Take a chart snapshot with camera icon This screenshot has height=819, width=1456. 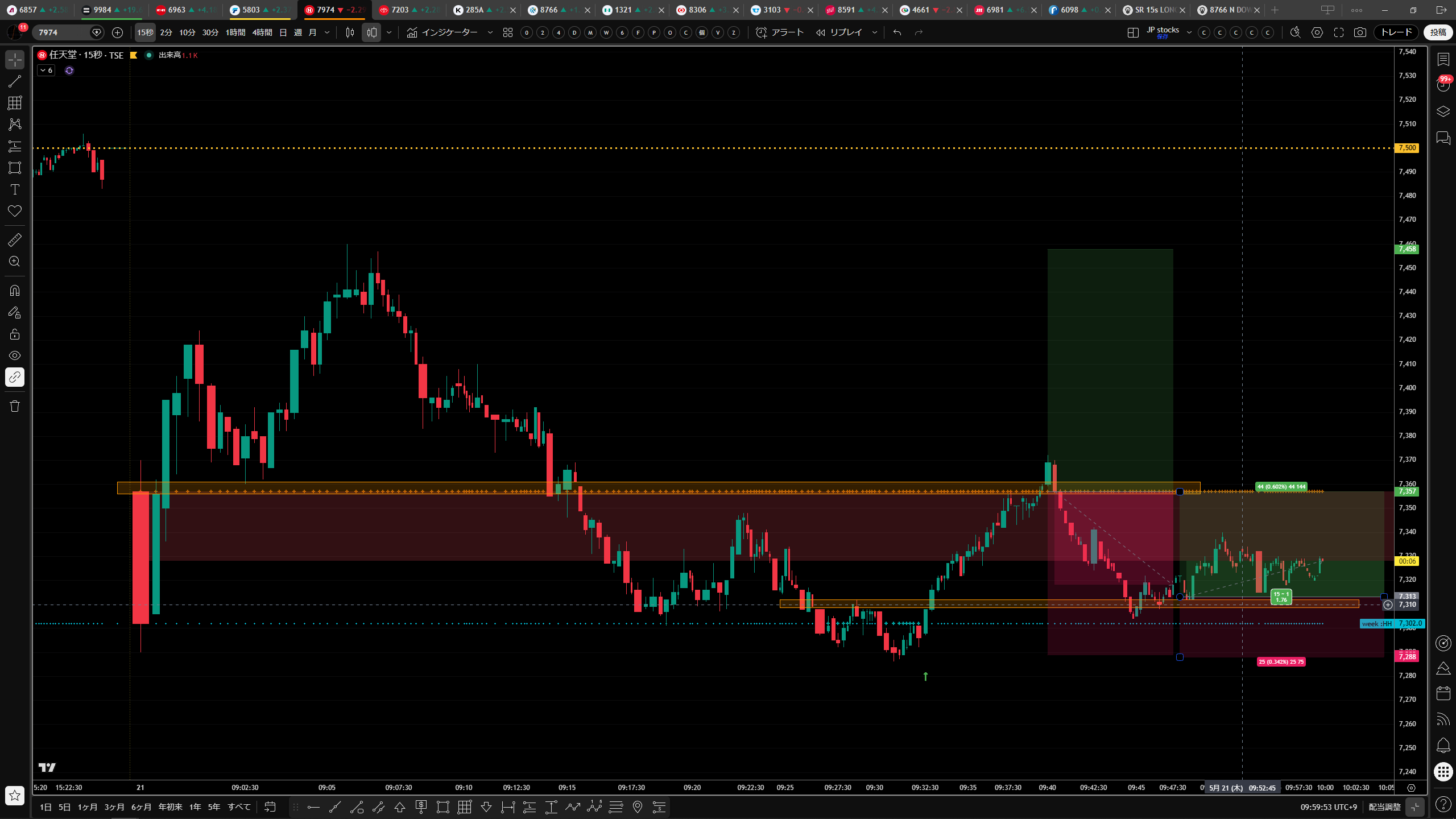point(1360,32)
